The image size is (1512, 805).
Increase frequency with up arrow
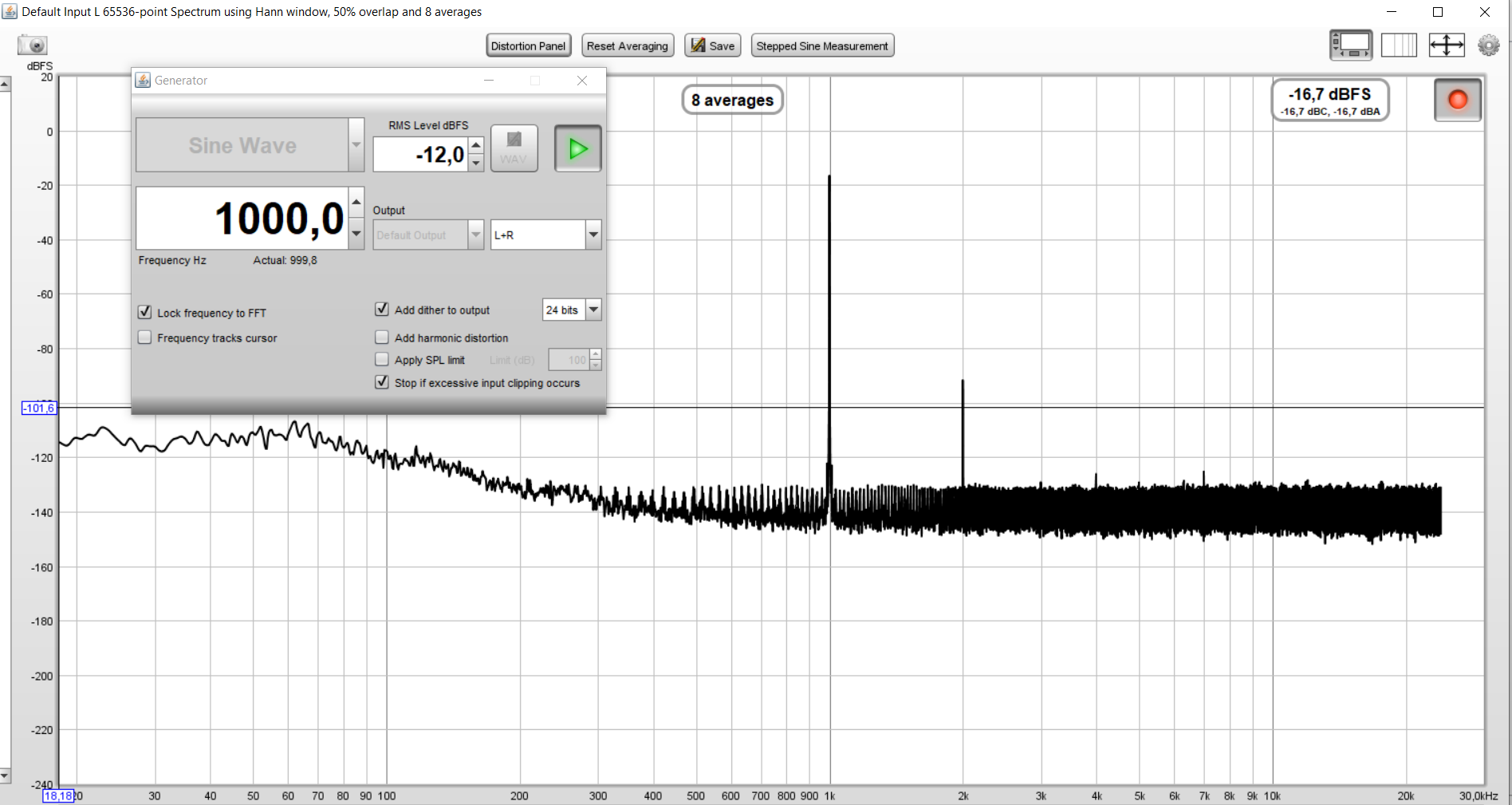coord(356,203)
